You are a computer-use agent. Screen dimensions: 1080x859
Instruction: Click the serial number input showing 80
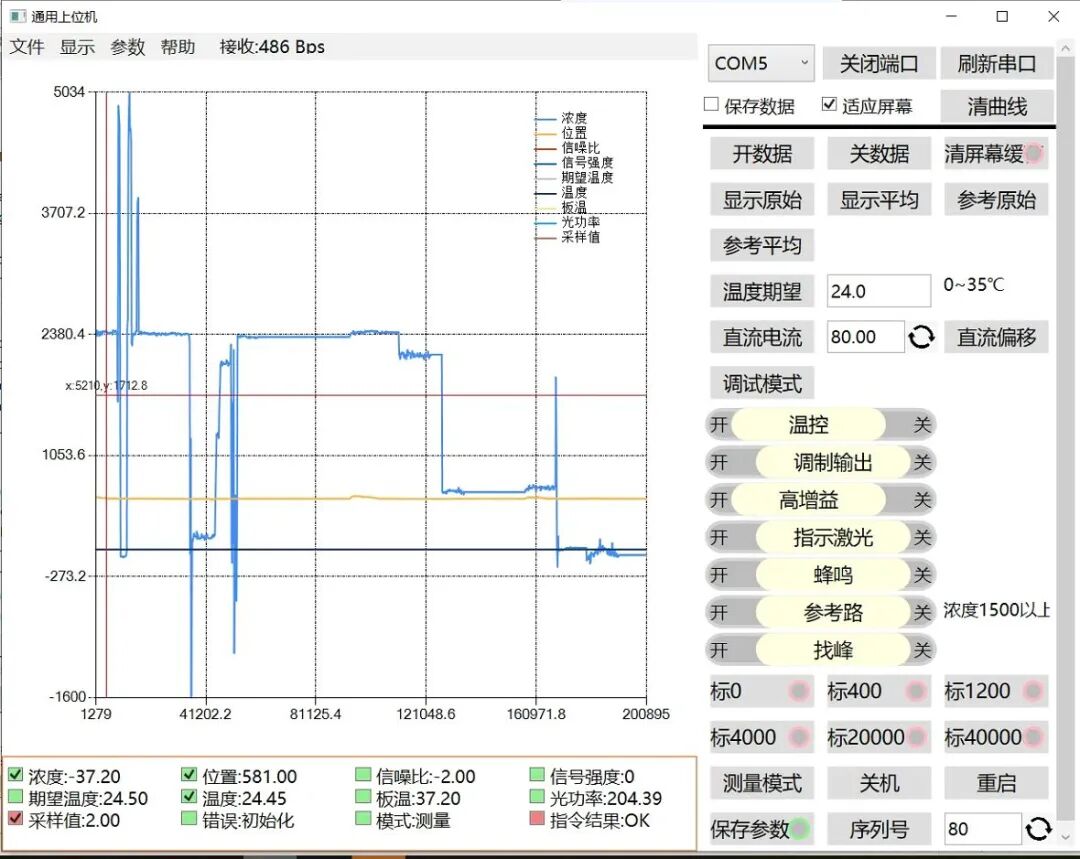983,829
